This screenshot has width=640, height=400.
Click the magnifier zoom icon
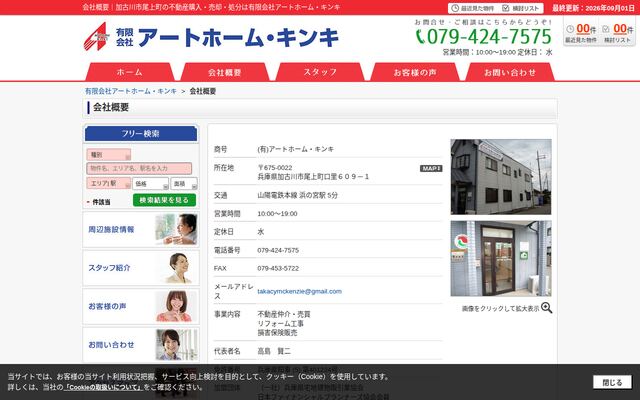547,308
